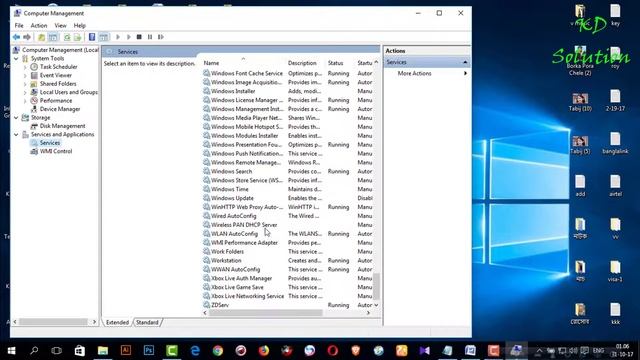The width and height of the screenshot is (640, 360).
Task: Open the Help menu
Action: coord(80,25)
